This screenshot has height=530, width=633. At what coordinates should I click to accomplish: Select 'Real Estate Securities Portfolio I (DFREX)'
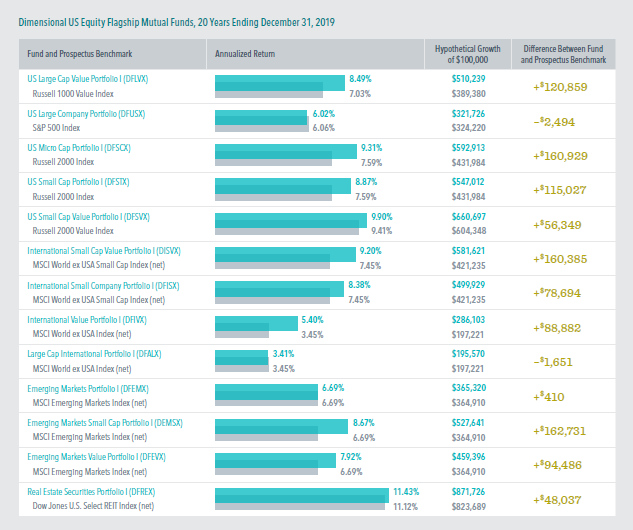tap(91, 492)
